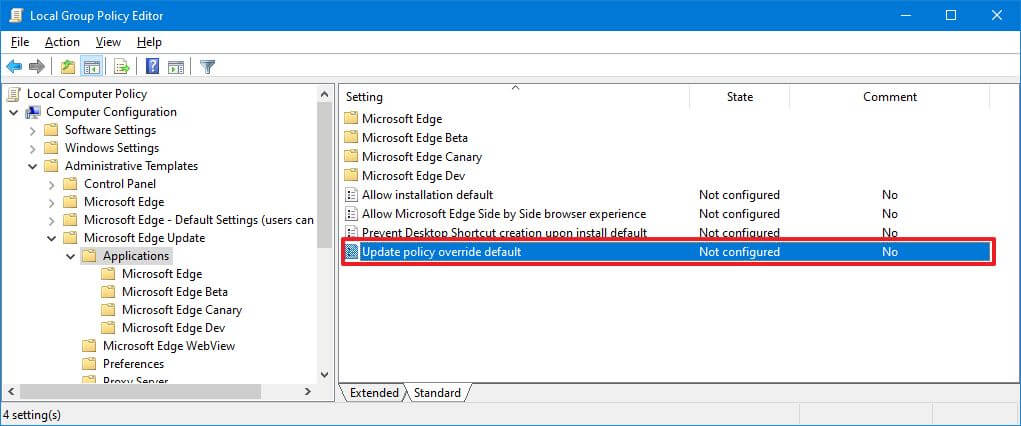Click tree horizontal scrollbar right arrow
Viewport: 1021px width, 426px height.
tap(308, 391)
